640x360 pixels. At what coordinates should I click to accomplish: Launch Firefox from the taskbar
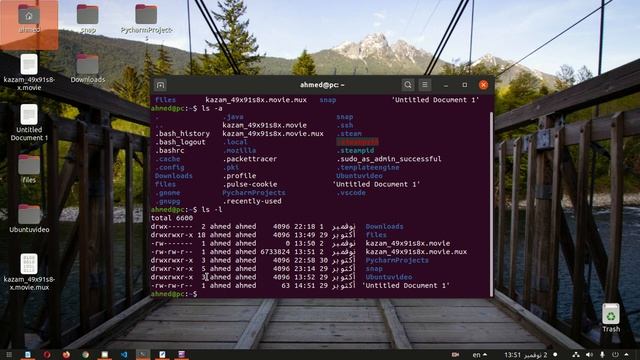pos(66,355)
